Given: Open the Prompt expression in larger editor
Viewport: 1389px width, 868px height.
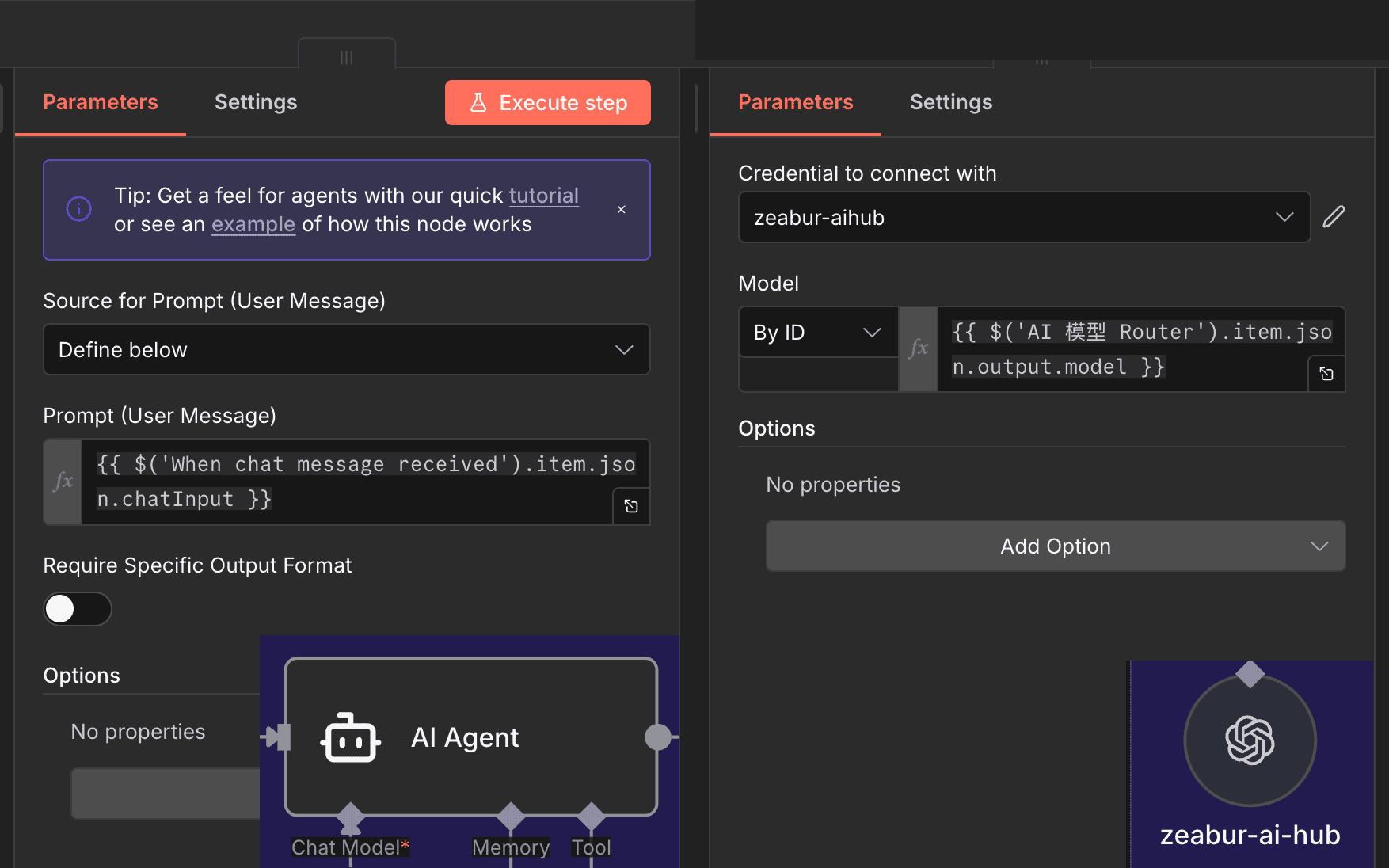Looking at the screenshot, I should (x=630, y=505).
